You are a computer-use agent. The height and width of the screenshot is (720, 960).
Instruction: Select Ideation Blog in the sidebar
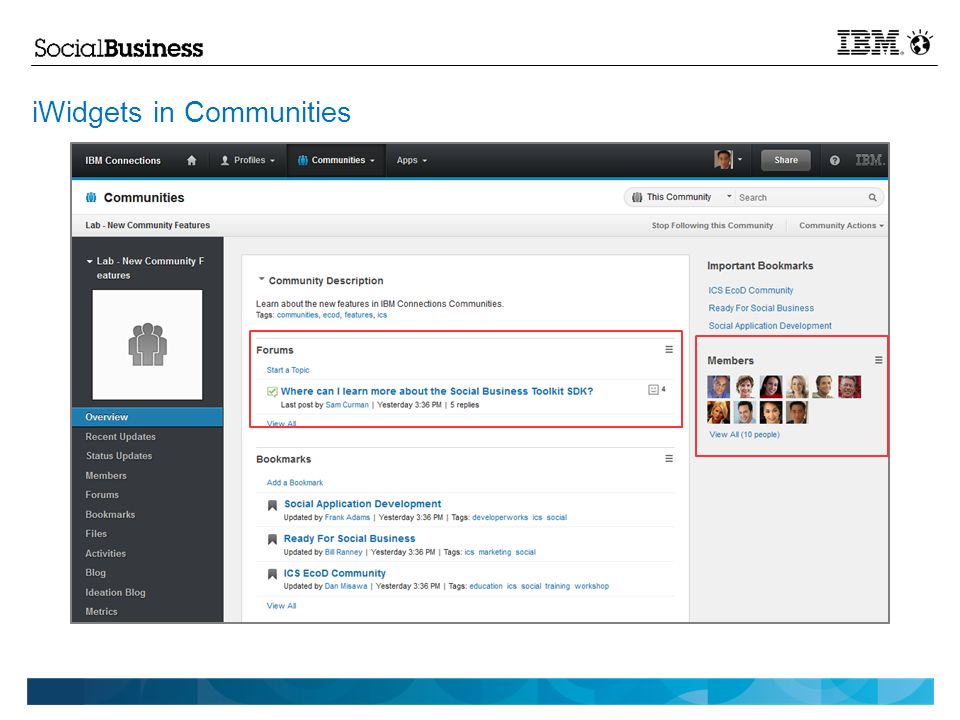coord(115,592)
